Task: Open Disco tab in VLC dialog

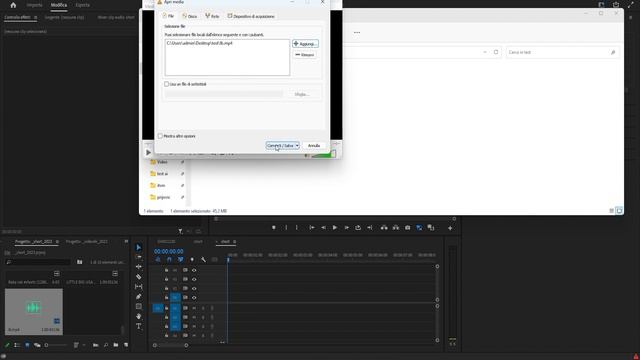Action: coord(189,16)
